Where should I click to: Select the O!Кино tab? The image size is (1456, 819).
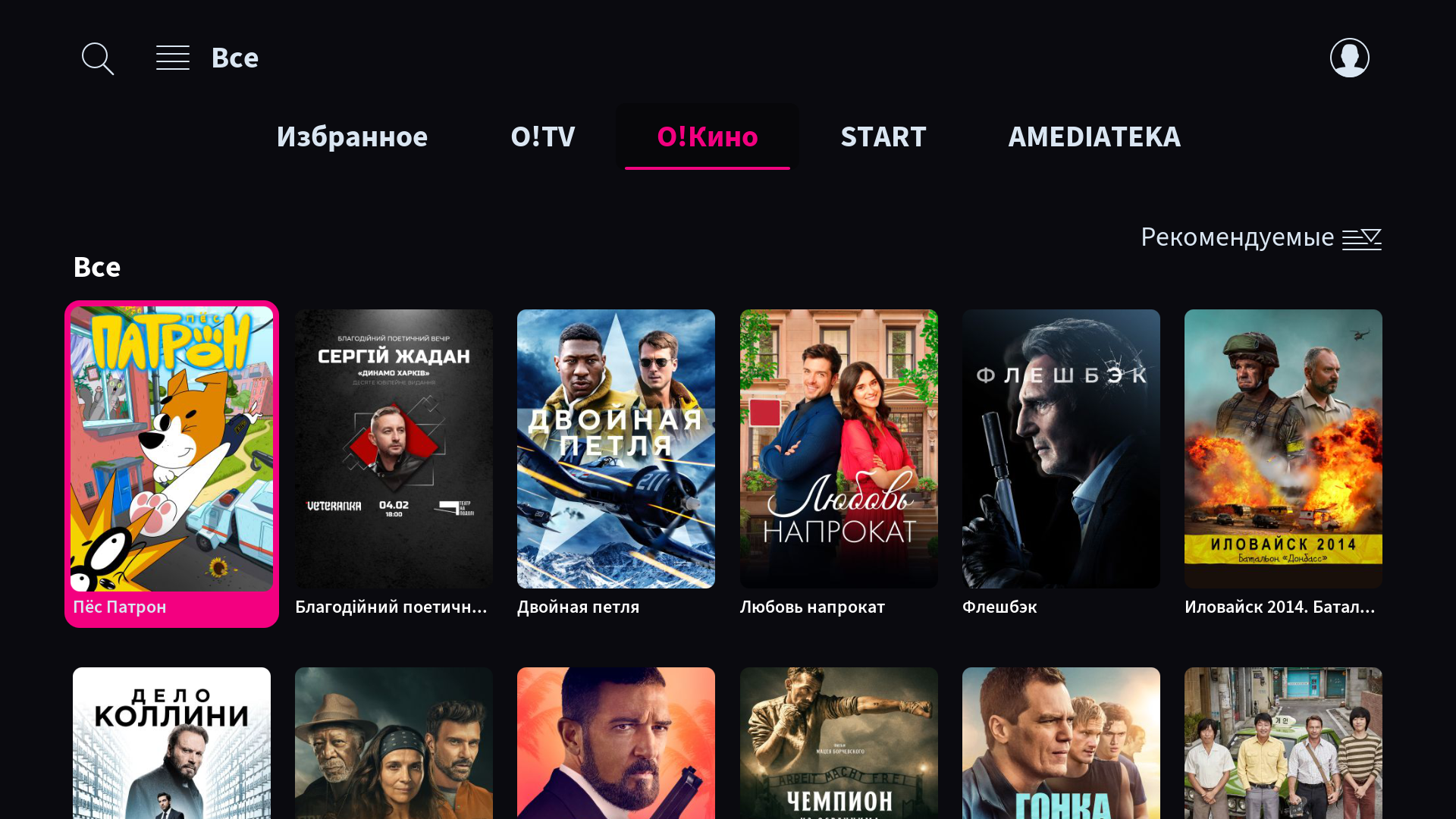[708, 136]
